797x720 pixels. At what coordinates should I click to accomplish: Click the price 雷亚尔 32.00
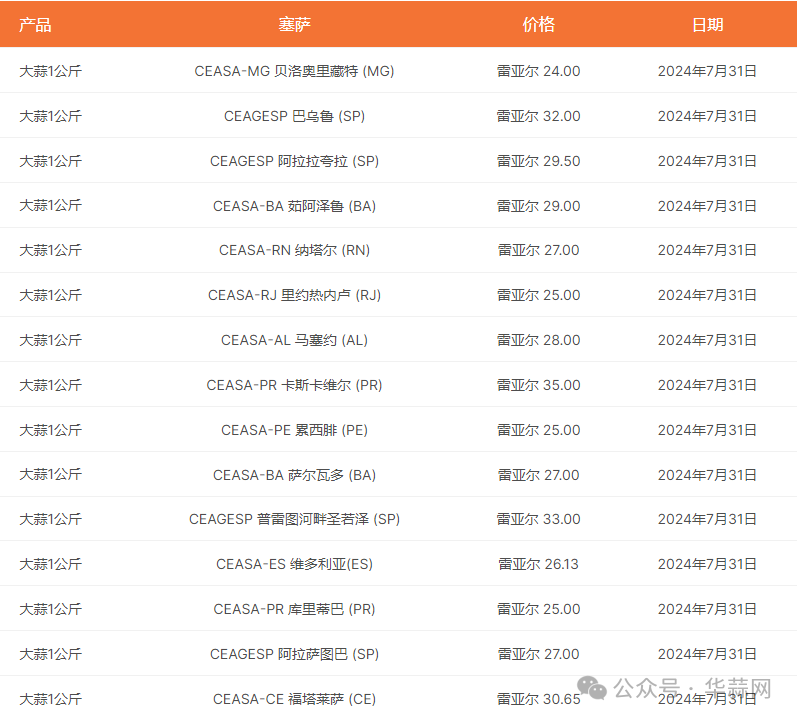[538, 116]
